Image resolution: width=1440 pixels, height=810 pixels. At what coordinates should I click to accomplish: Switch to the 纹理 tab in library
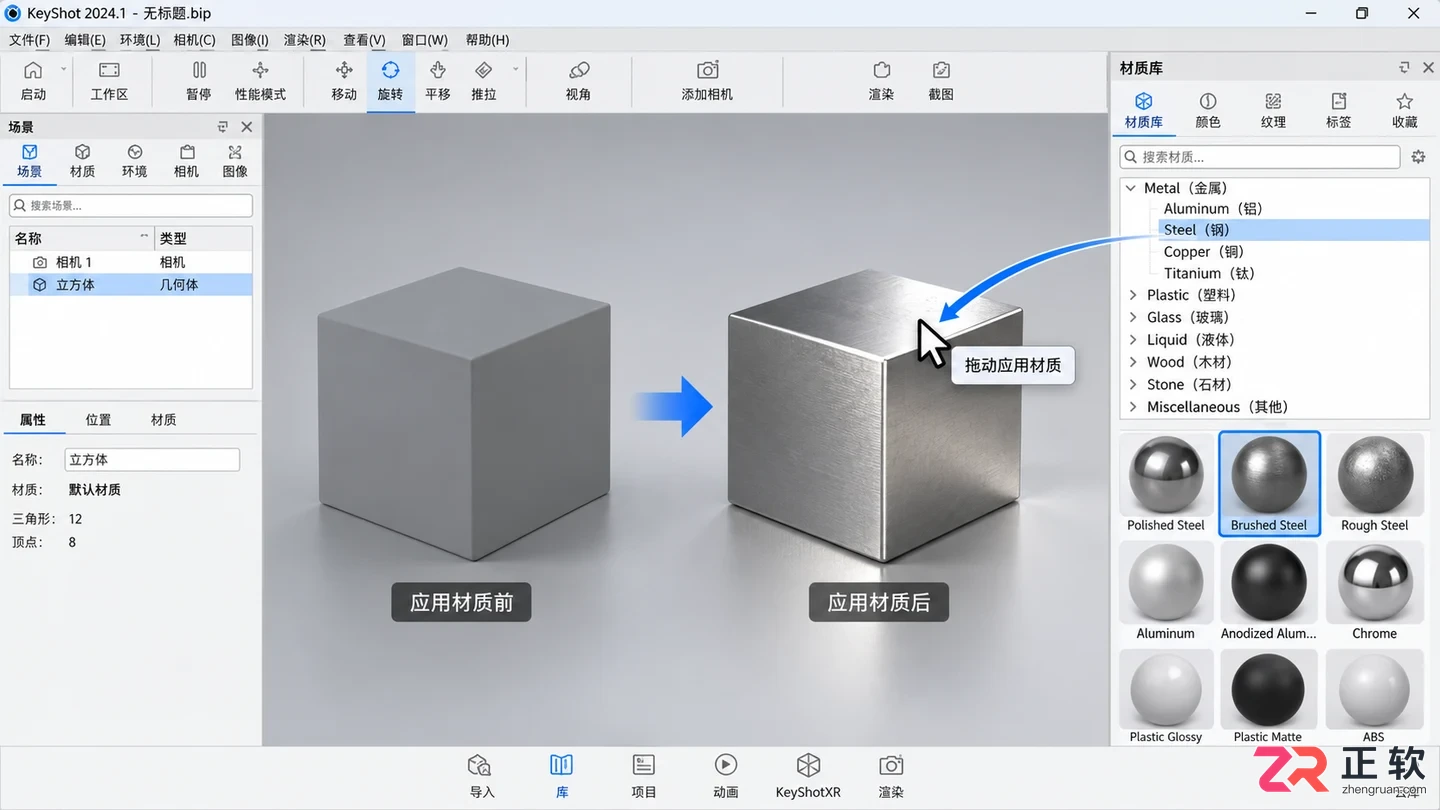point(1273,111)
